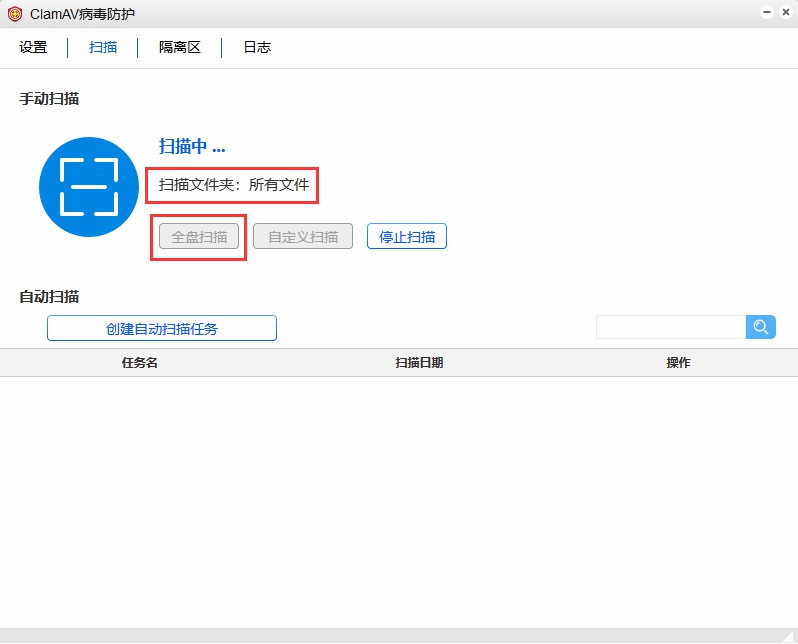Click the 自定义扫描 button
The image size is (798, 644).
click(303, 236)
